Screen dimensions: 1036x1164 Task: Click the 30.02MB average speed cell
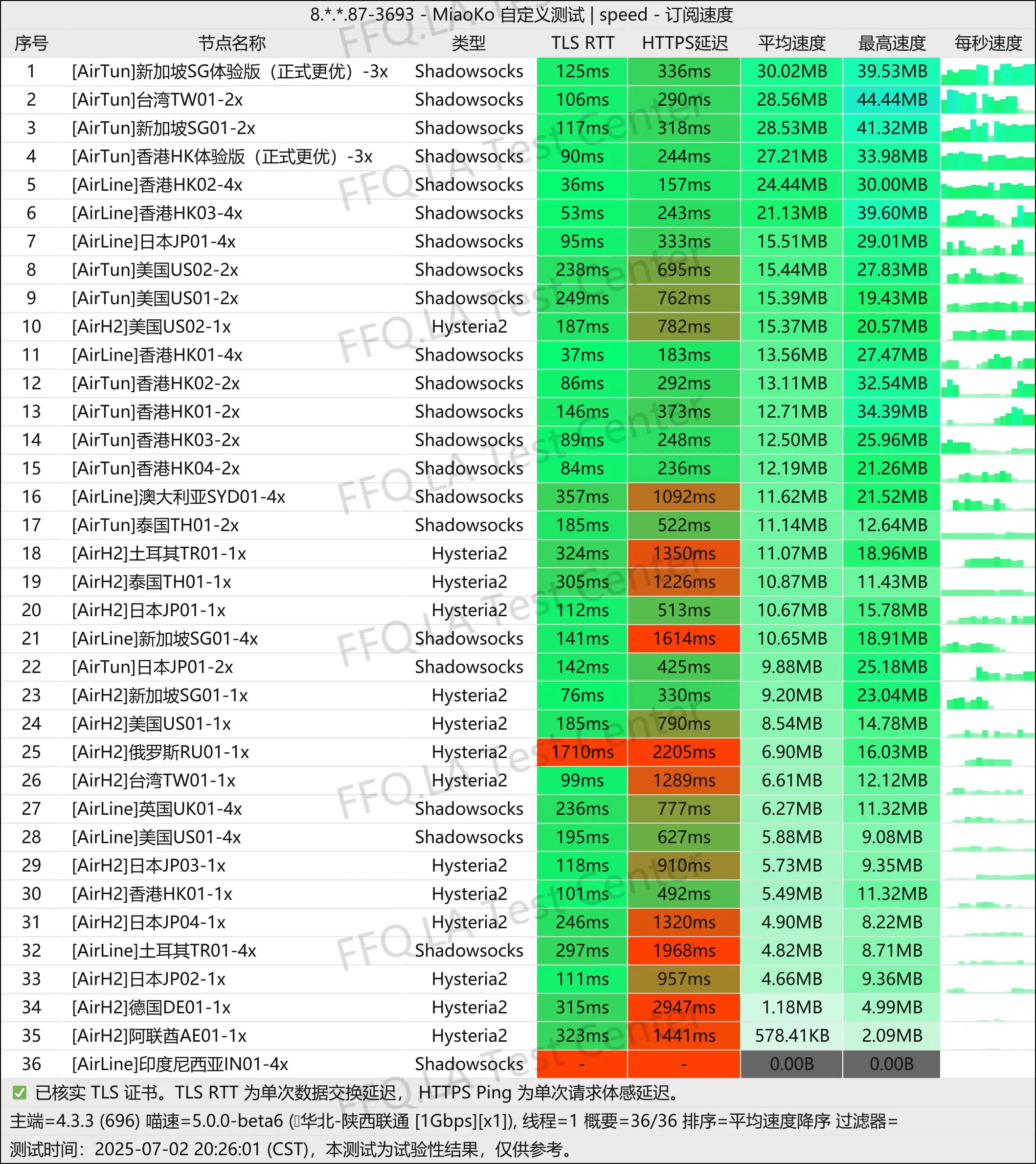pyautogui.click(x=791, y=71)
